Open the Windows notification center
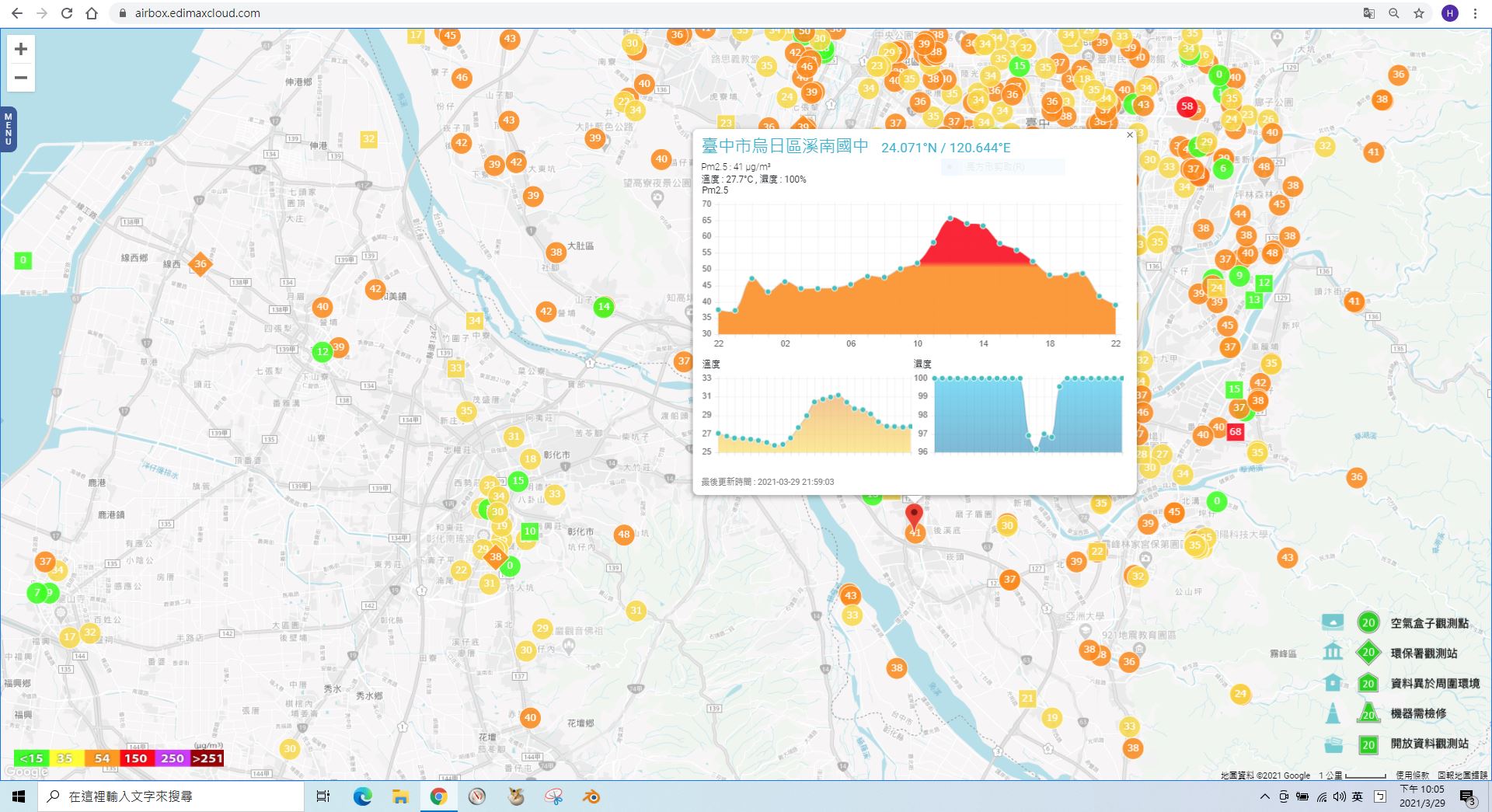The image size is (1492, 812). click(1467, 797)
